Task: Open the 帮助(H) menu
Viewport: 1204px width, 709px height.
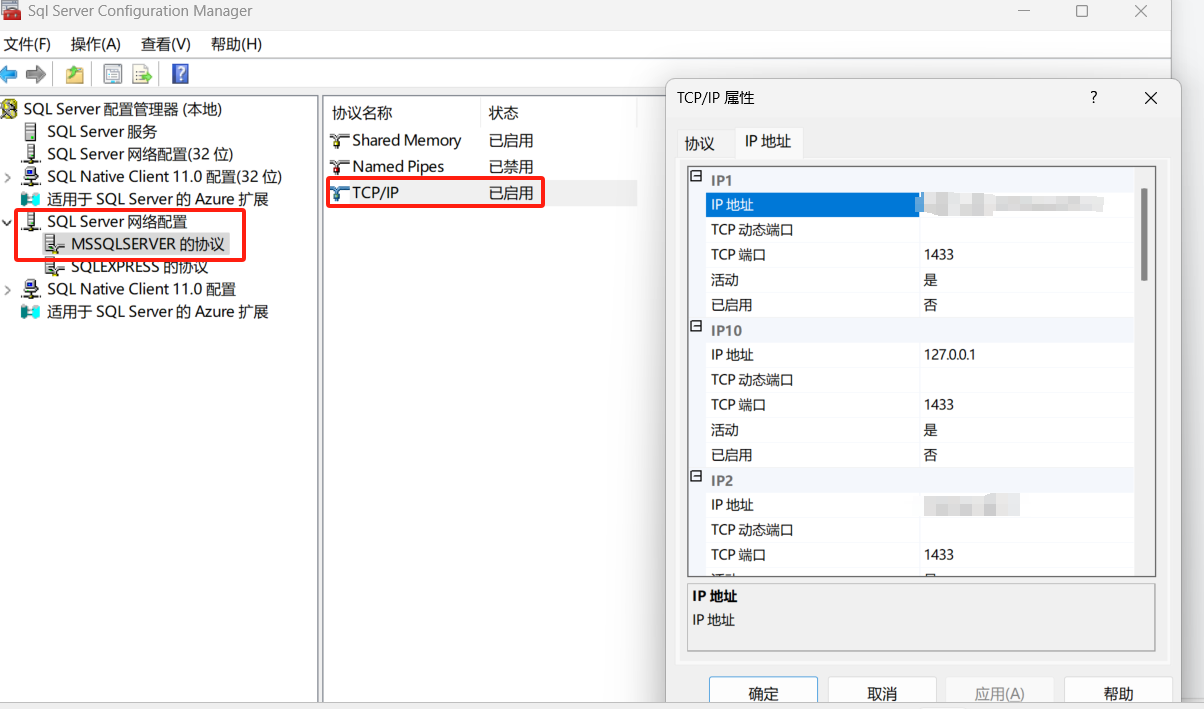Action: [236, 44]
